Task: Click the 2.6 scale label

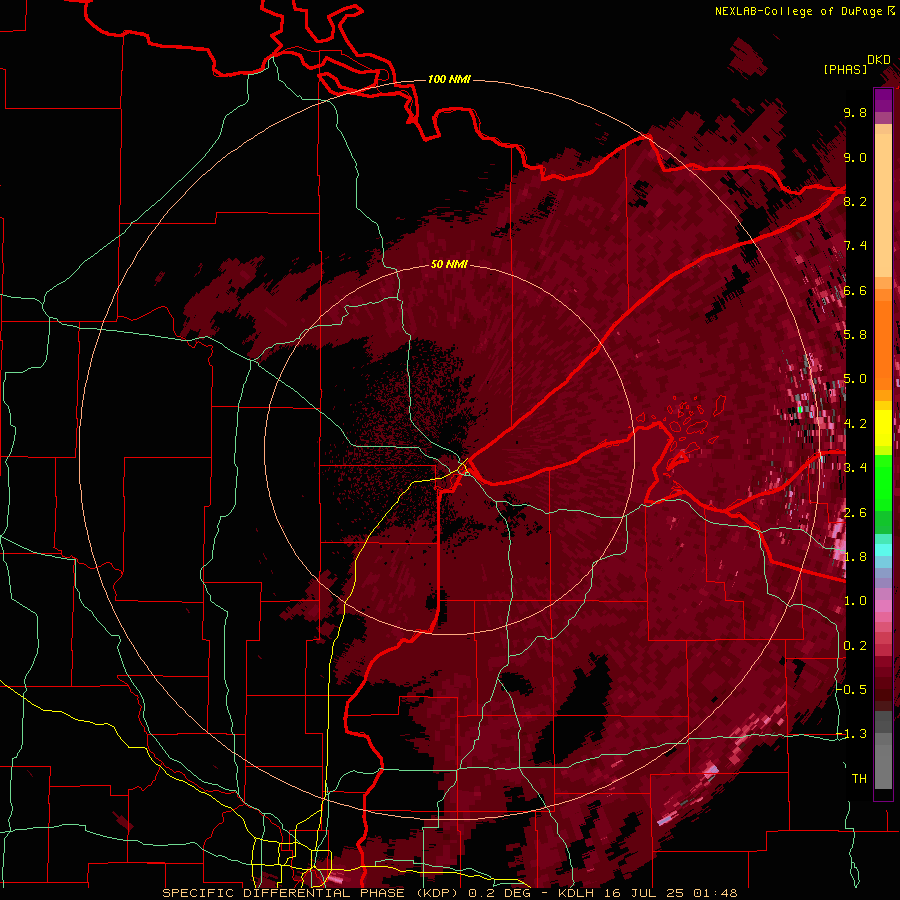Action: coord(855,512)
